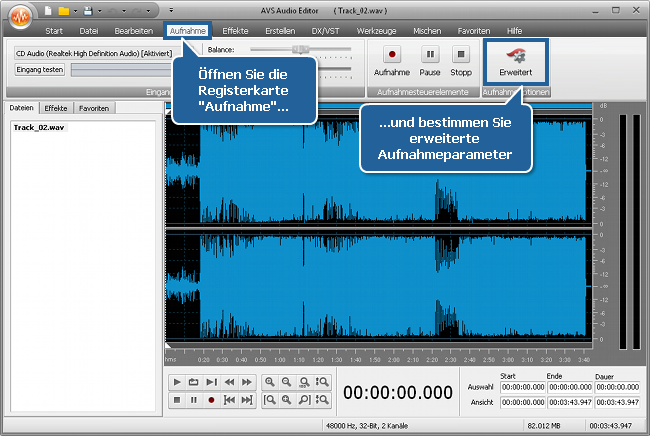Toggle loop playback in transport controls

pos(194,382)
